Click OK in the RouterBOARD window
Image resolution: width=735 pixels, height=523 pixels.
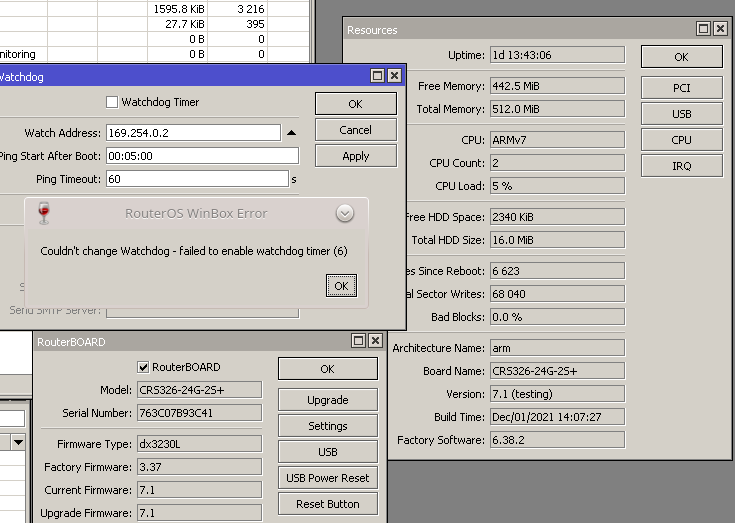pyautogui.click(x=328, y=369)
